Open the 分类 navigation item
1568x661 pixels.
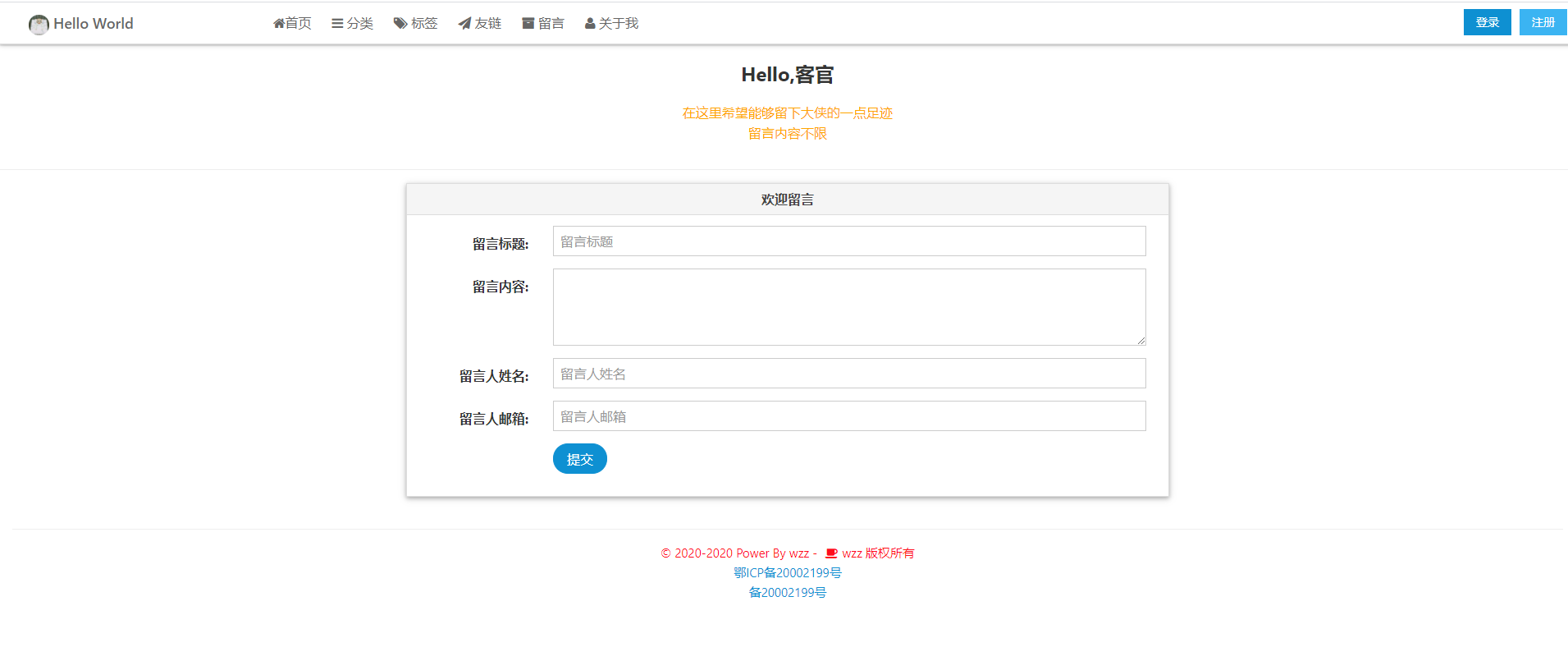(x=352, y=23)
